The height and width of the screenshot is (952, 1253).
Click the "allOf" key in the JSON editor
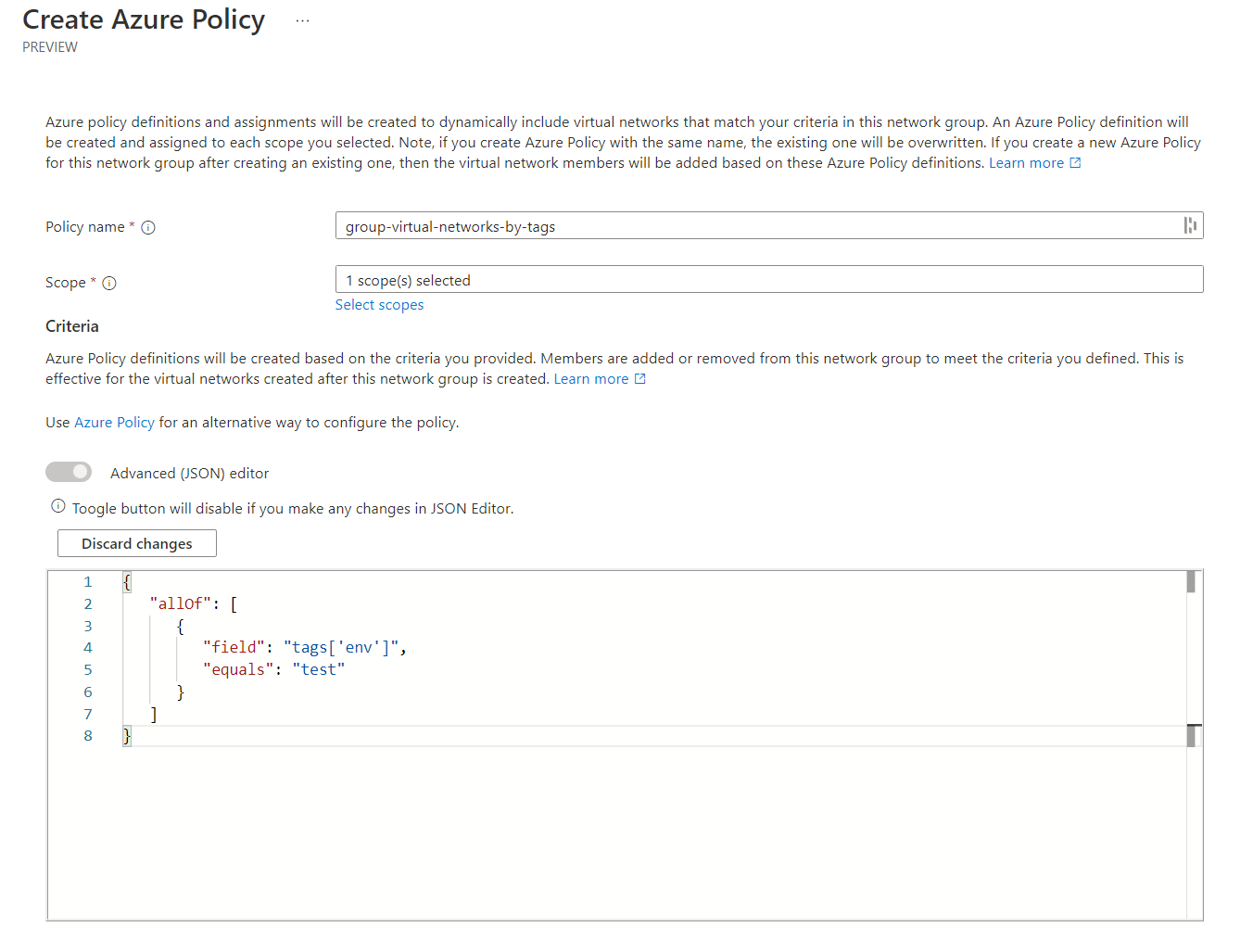point(181,604)
